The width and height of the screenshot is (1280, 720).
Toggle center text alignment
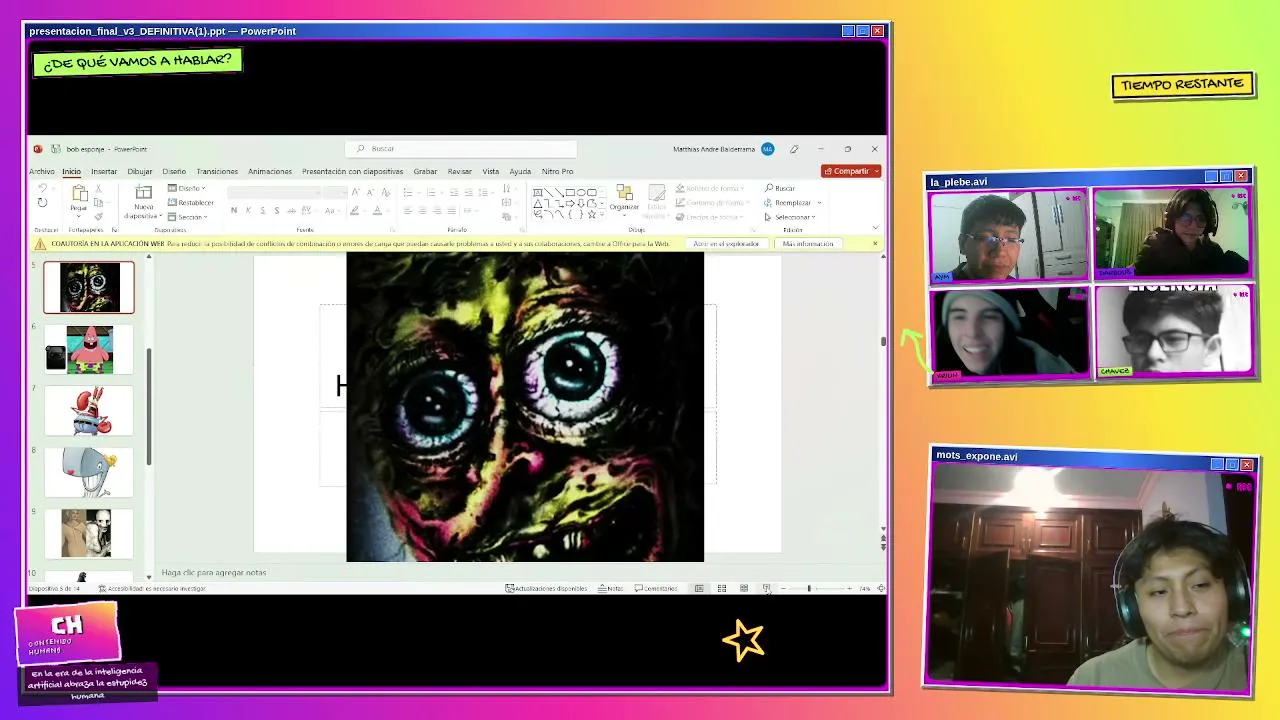pos(422,211)
